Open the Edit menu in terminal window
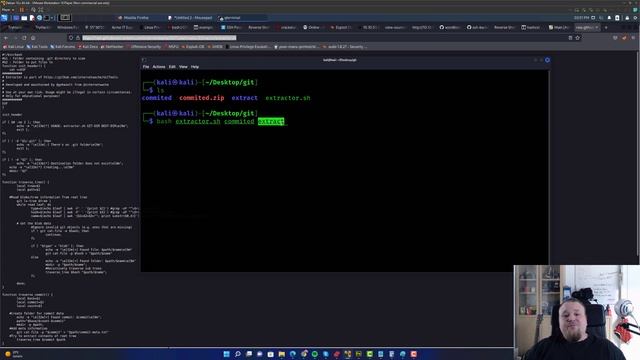This screenshot has width=640, height=360. [172, 67]
